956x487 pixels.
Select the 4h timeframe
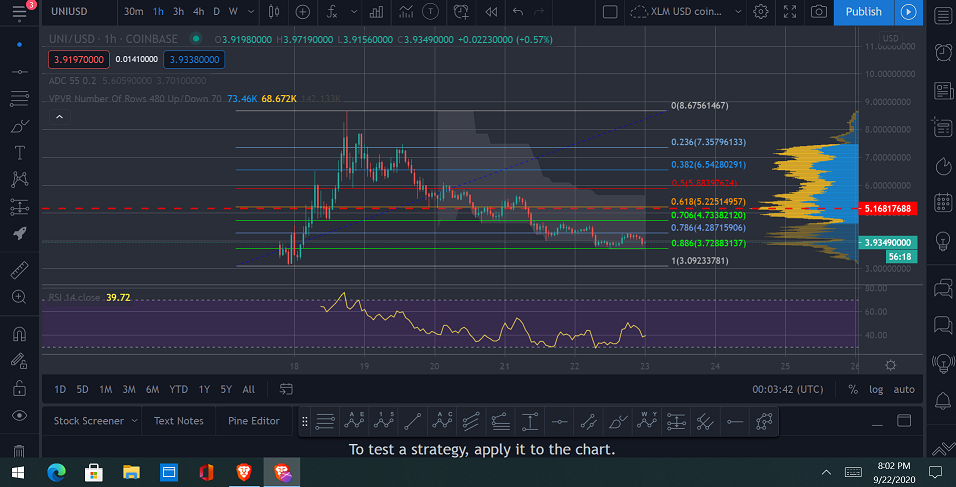tap(198, 12)
